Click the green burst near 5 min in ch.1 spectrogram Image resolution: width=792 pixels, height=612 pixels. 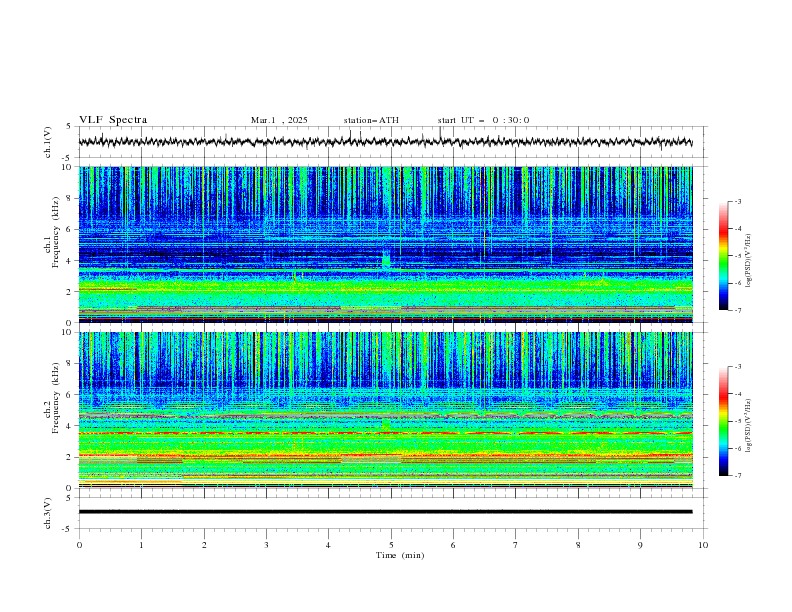pos(386,261)
